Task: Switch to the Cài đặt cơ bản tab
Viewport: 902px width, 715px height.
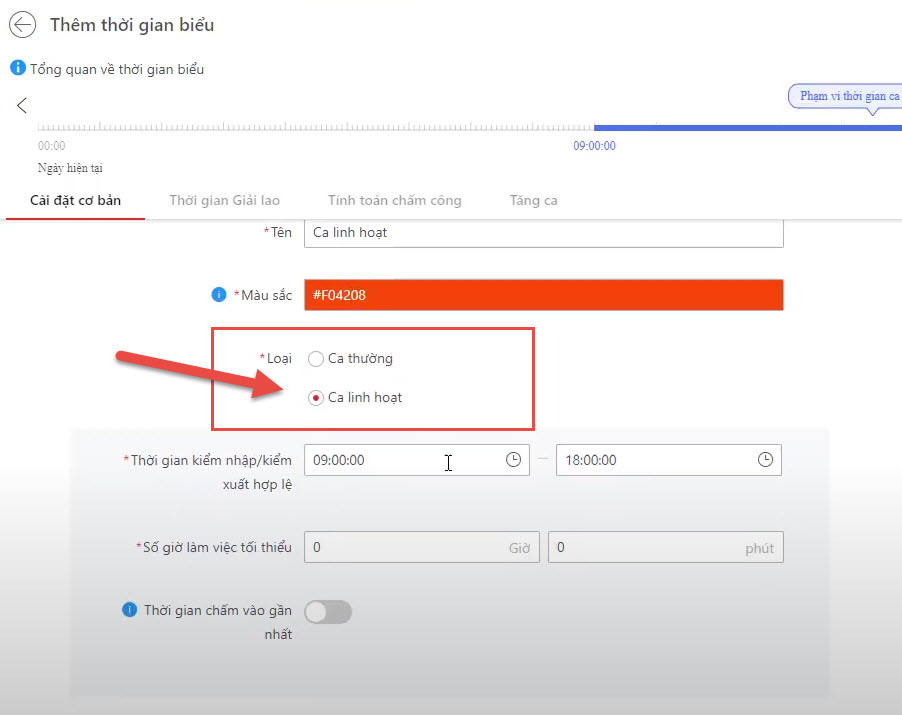Action: pyautogui.click(x=75, y=200)
